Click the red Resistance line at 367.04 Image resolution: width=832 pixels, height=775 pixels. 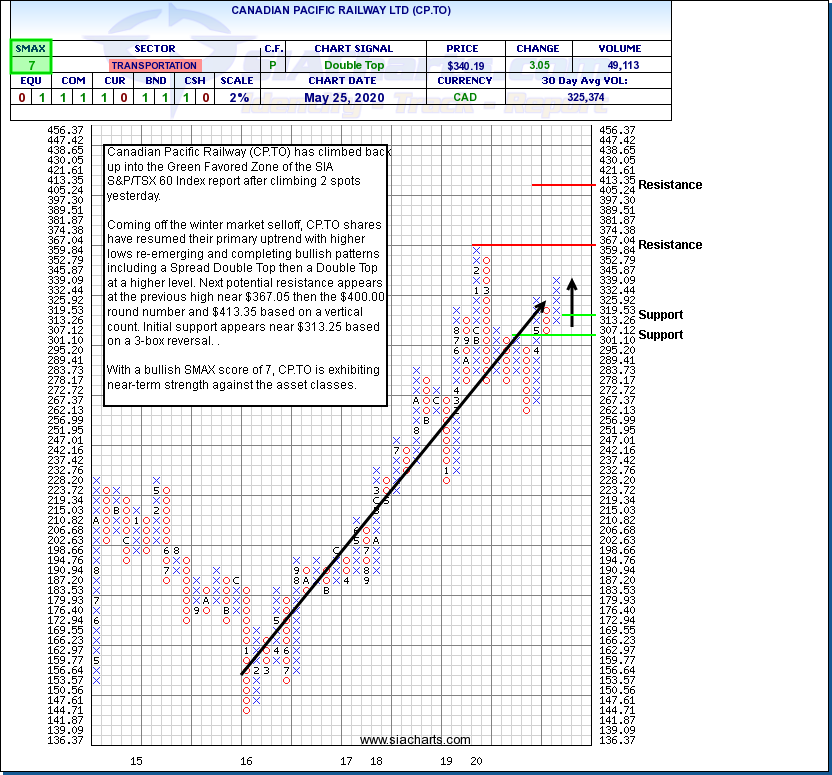pos(550,245)
